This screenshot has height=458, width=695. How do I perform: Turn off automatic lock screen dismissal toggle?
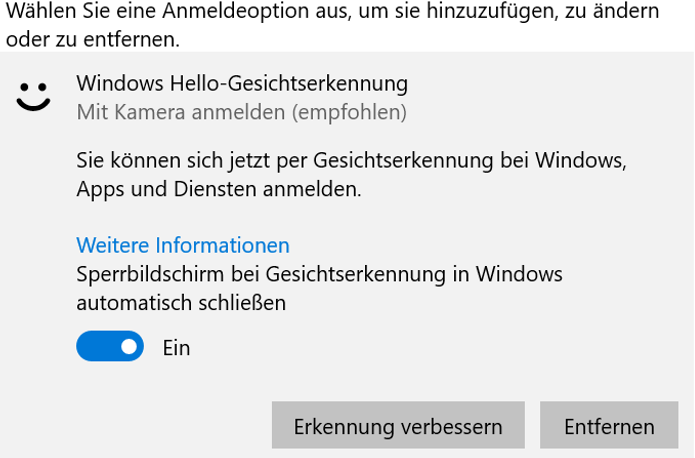click(x=110, y=347)
